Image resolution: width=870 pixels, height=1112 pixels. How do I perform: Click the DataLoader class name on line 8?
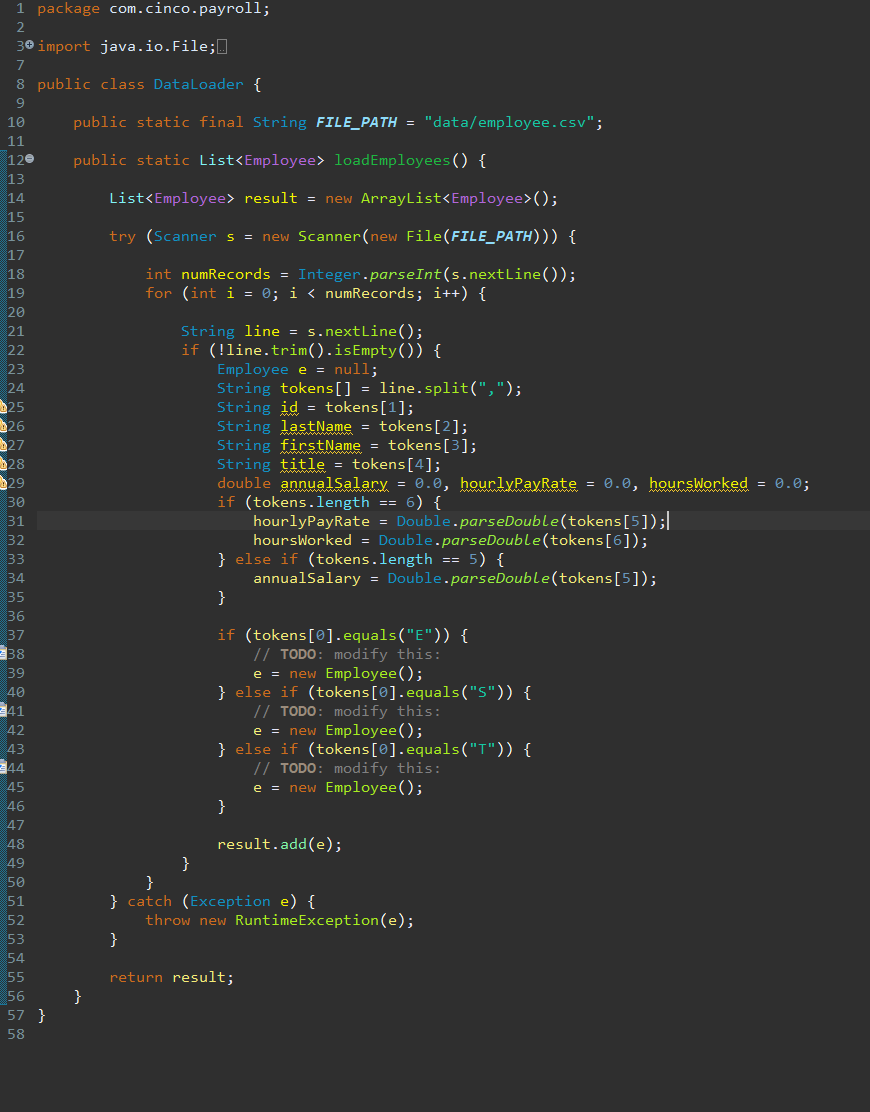click(199, 84)
